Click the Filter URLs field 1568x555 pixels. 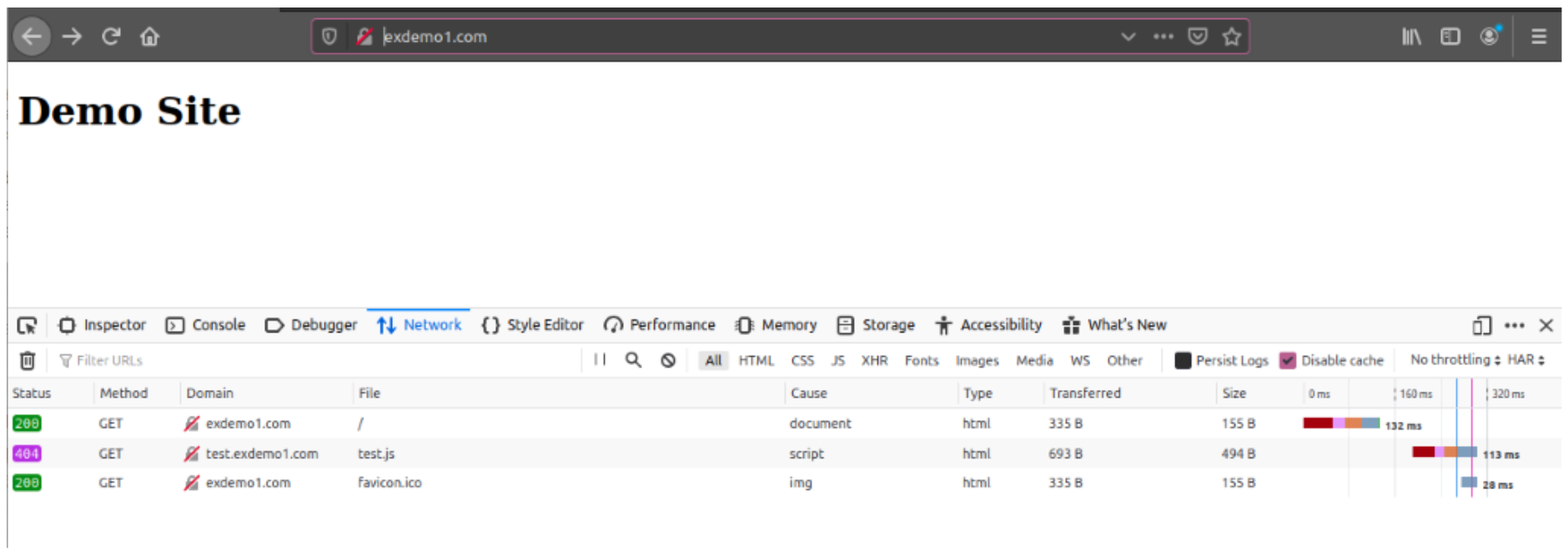coord(317,360)
